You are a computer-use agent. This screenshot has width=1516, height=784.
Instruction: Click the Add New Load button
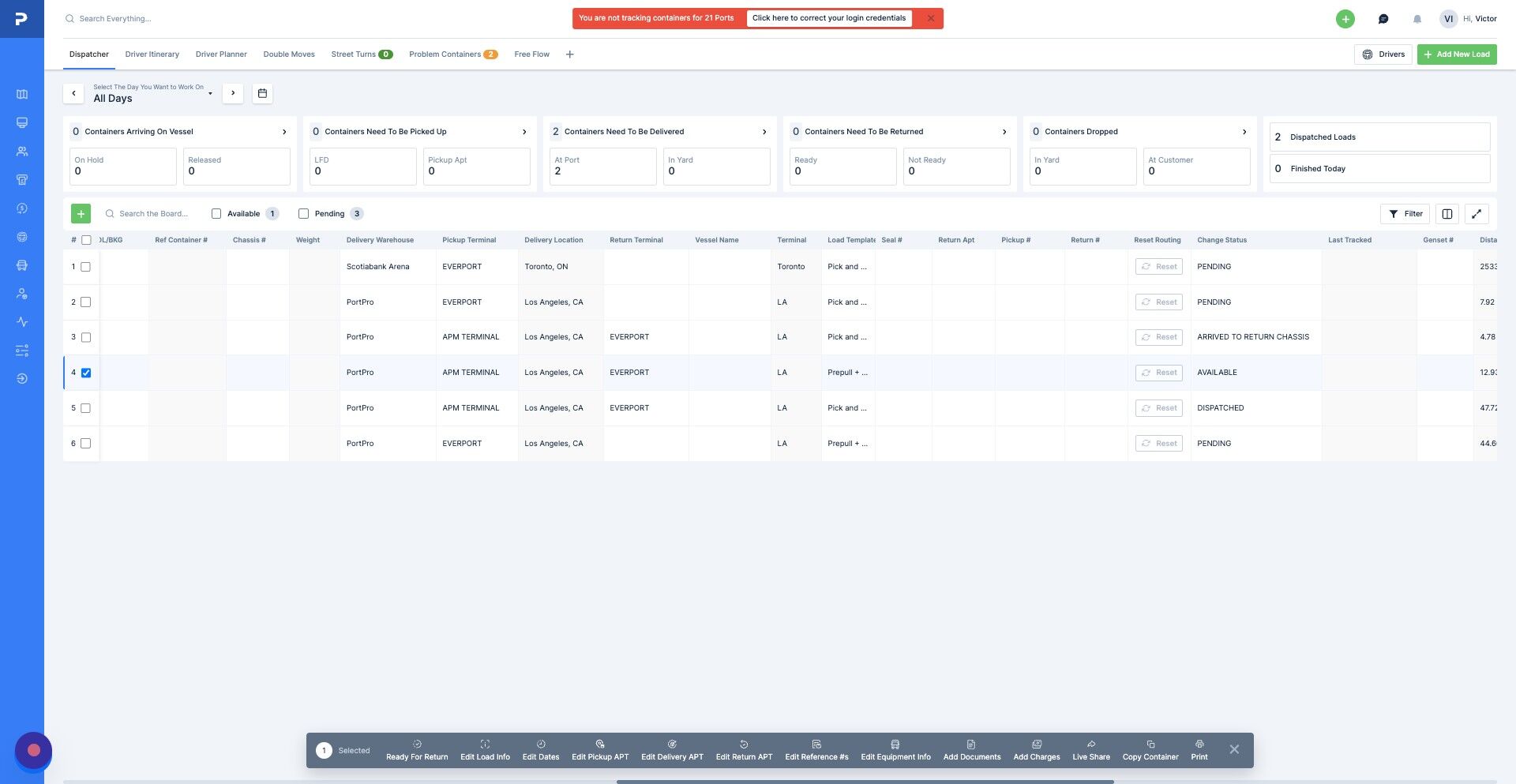click(1457, 54)
